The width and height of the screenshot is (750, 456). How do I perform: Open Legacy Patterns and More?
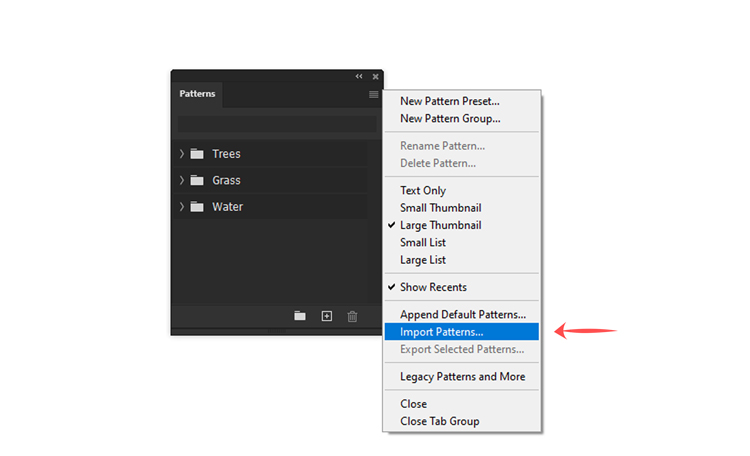[462, 377]
